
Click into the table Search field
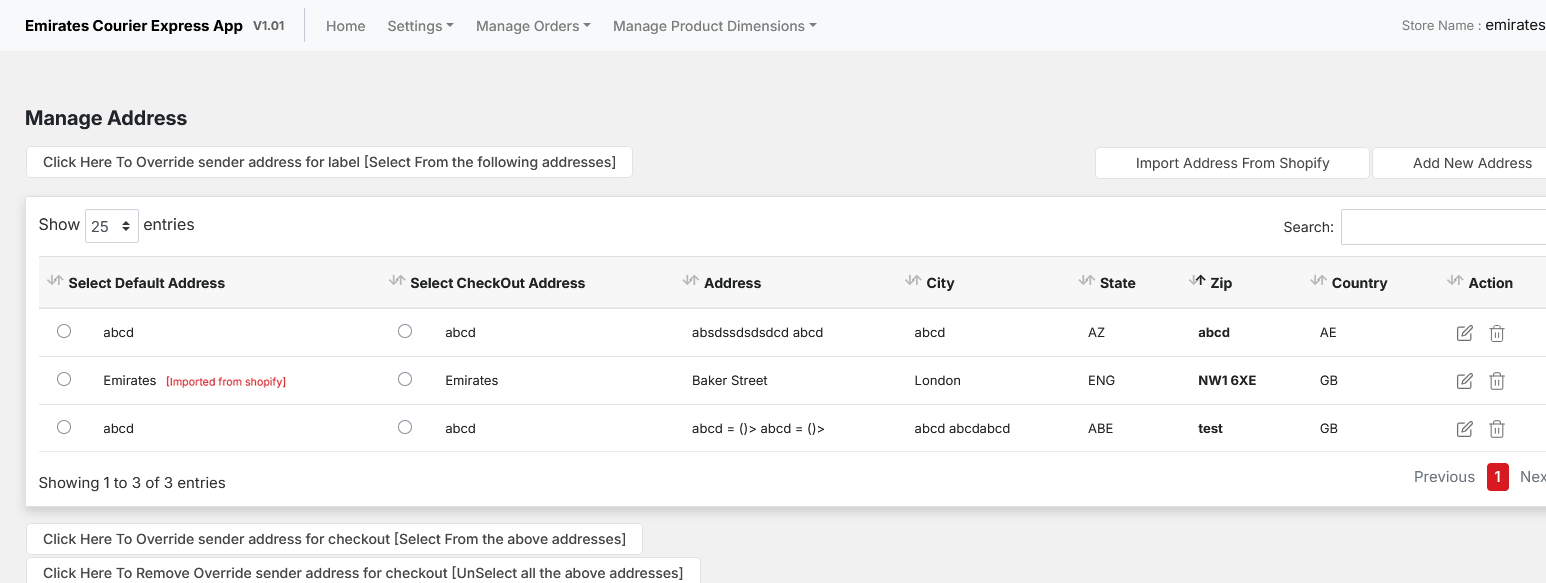pos(1443,227)
